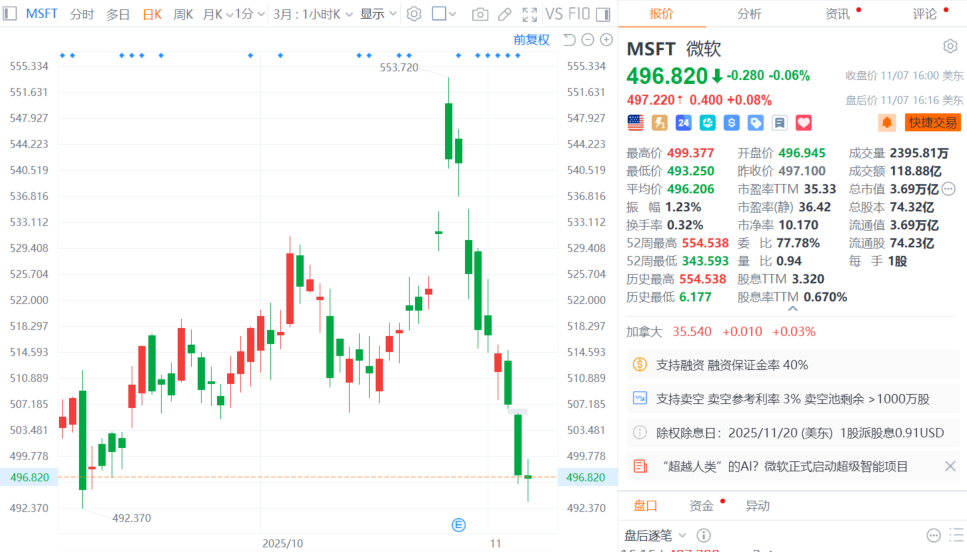Set a price alert with bell icon

tap(887, 123)
